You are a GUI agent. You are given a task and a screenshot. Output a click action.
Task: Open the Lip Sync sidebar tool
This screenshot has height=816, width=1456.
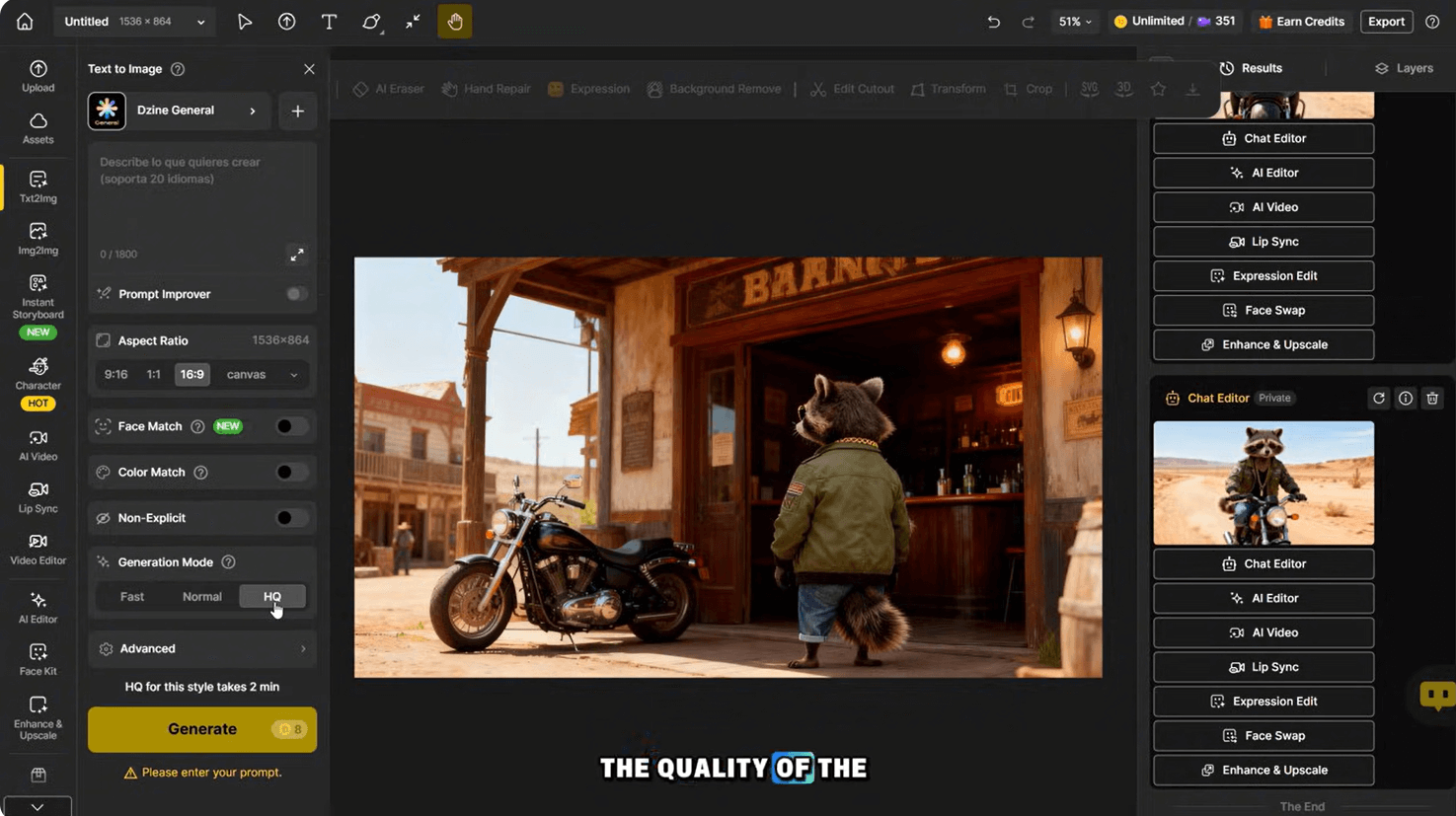coord(38,497)
